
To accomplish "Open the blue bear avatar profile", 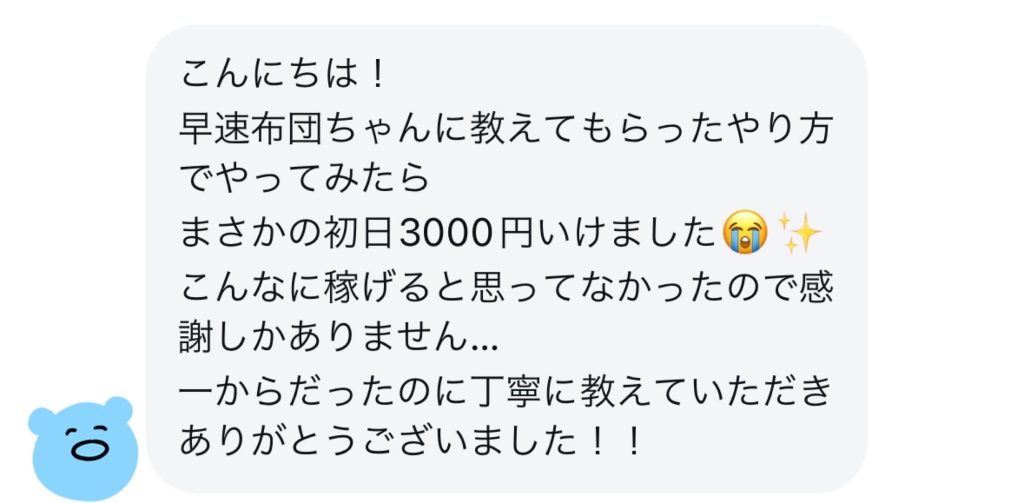I will point(83,447).
